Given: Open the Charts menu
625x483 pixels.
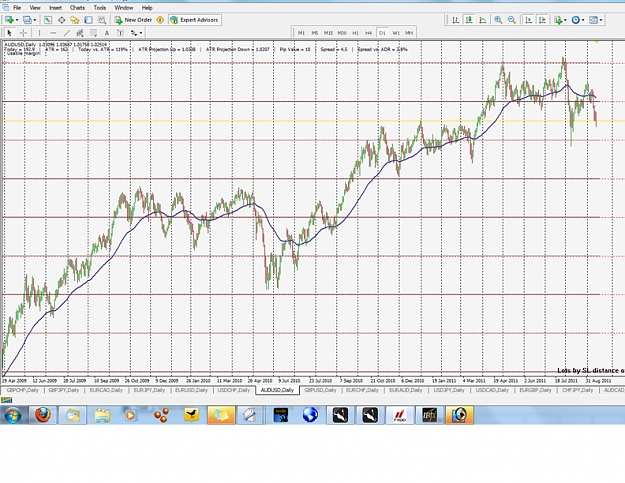Looking at the screenshot, I should pos(77,8).
